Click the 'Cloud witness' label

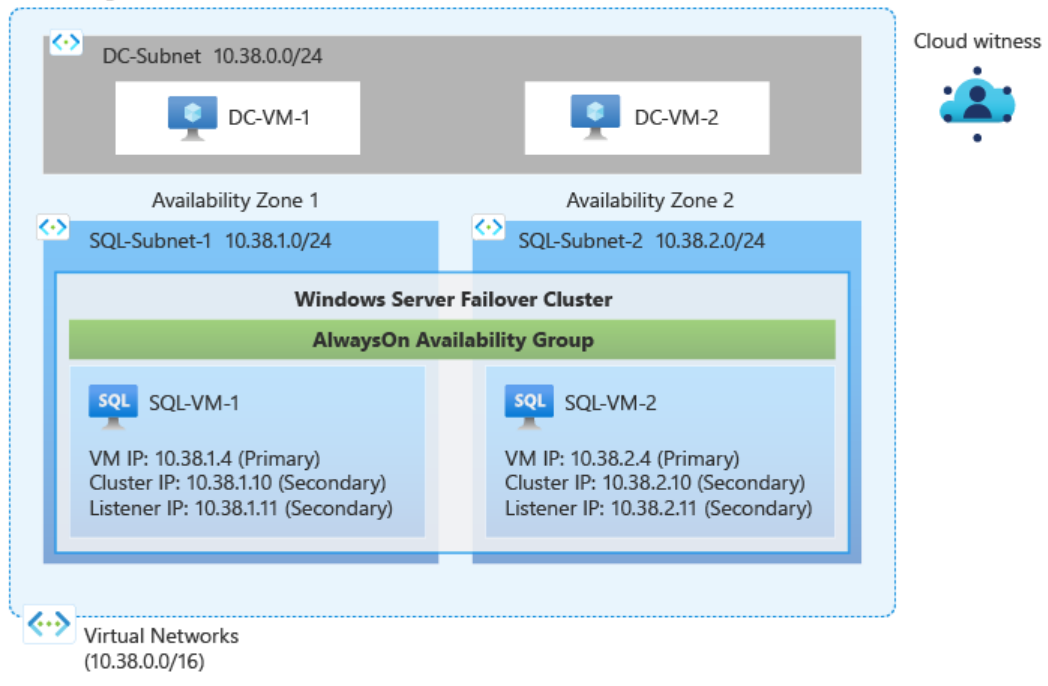977,41
